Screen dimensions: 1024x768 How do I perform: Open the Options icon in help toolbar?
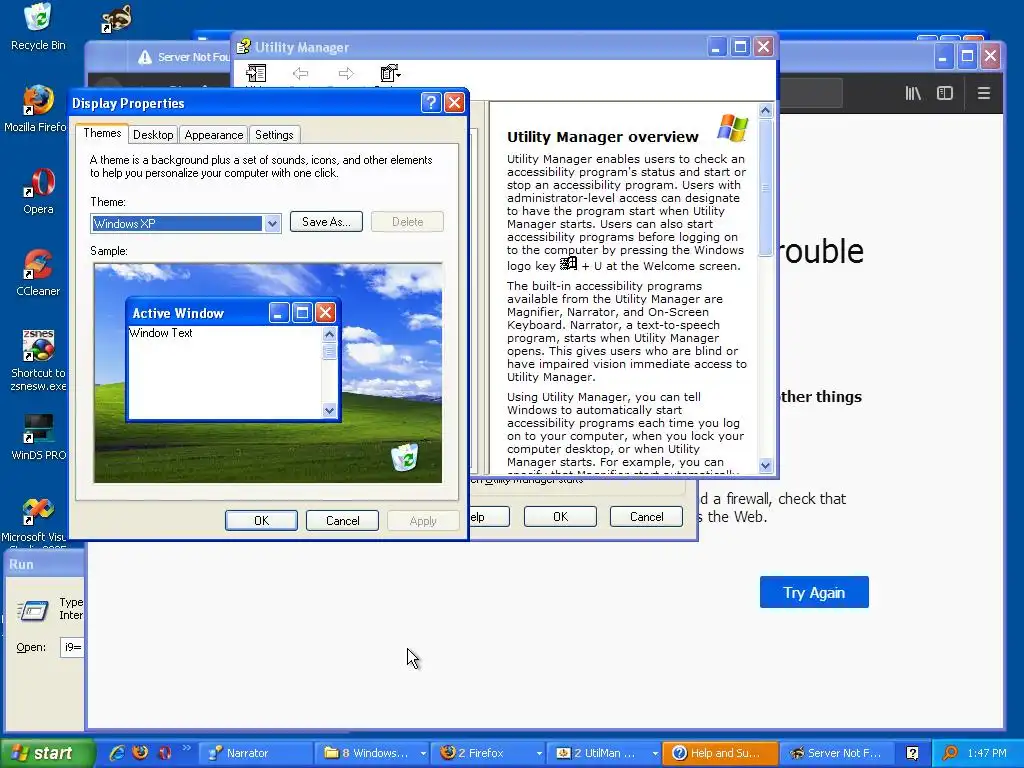tap(390, 74)
